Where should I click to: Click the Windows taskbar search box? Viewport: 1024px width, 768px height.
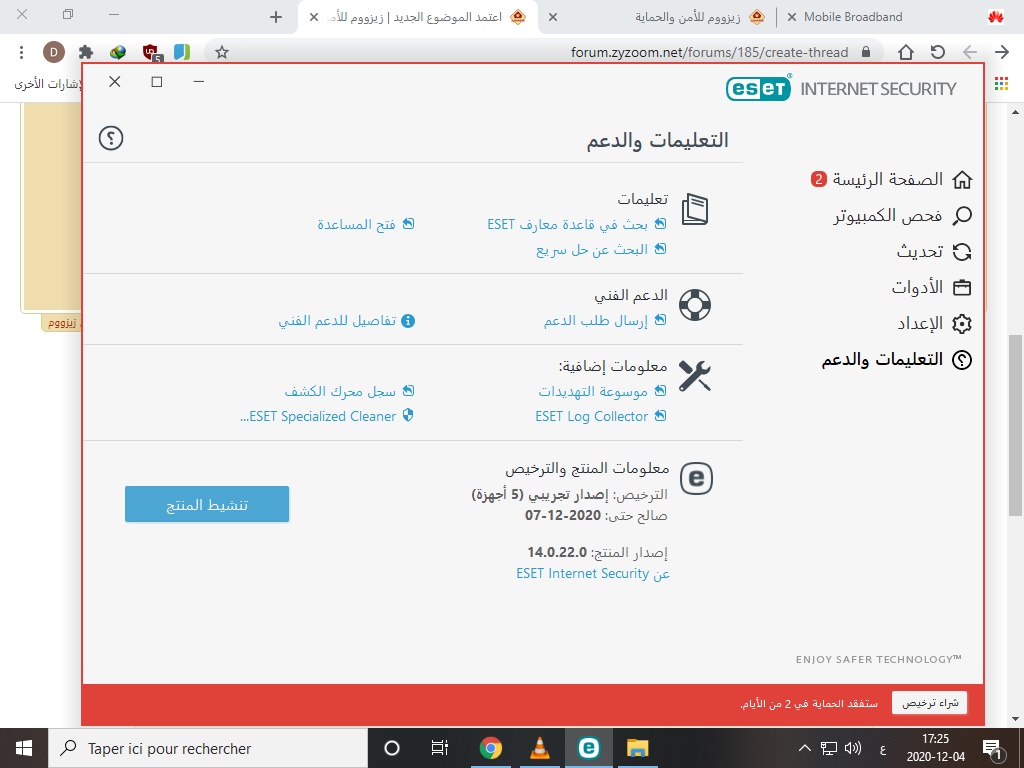point(208,748)
